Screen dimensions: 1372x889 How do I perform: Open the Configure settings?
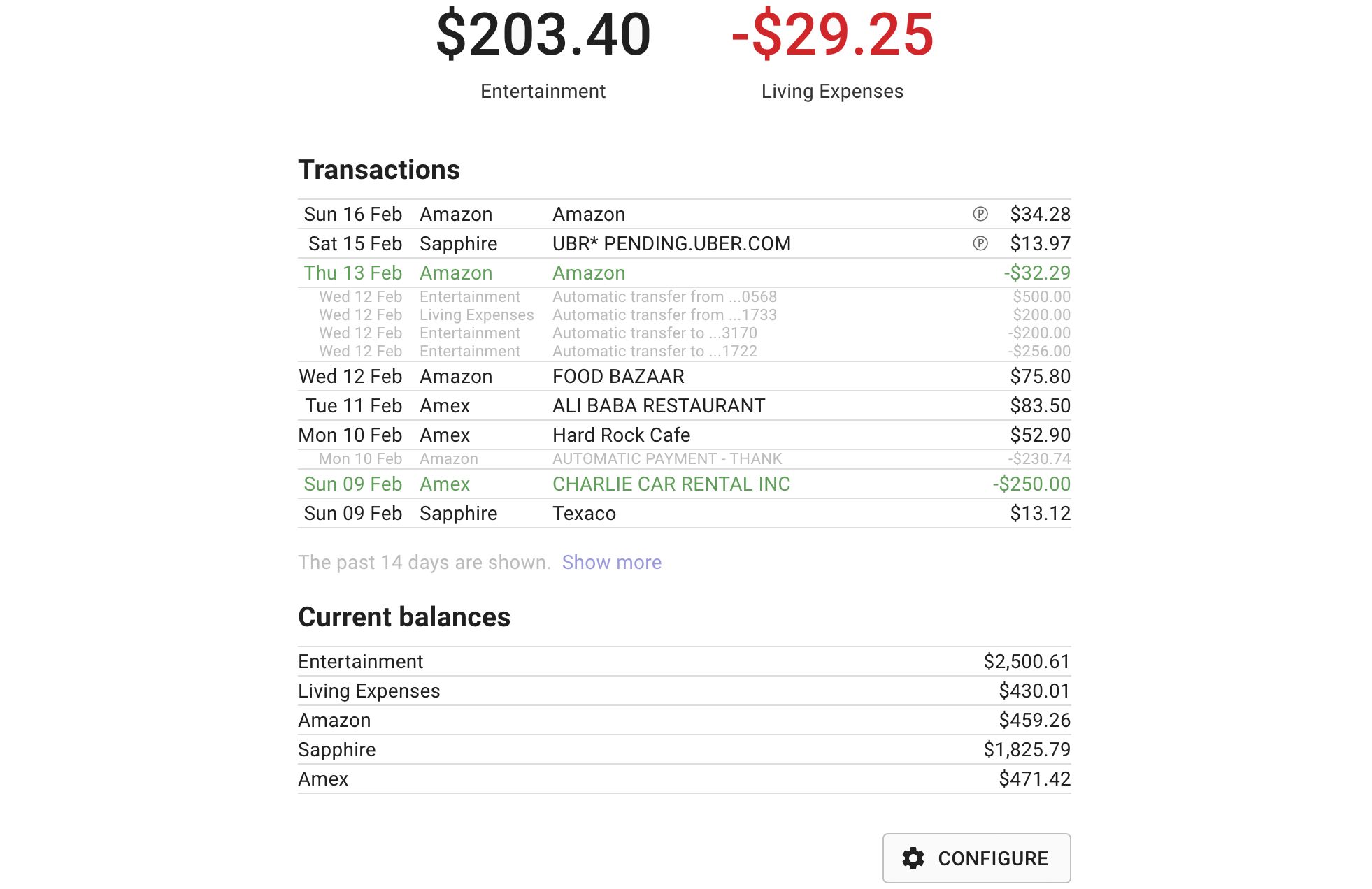[977, 858]
